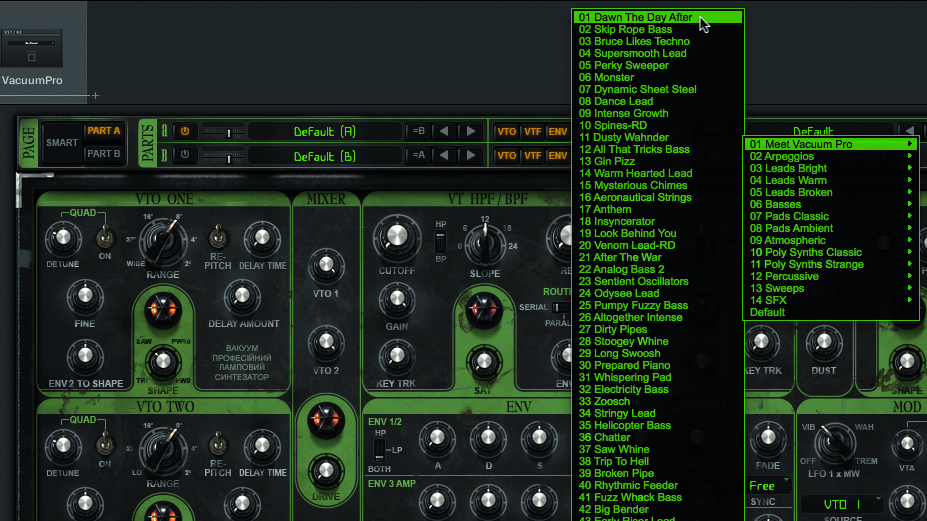The image size is (927, 521).
Task: Expand 14 SFX category
Action: tap(831, 300)
